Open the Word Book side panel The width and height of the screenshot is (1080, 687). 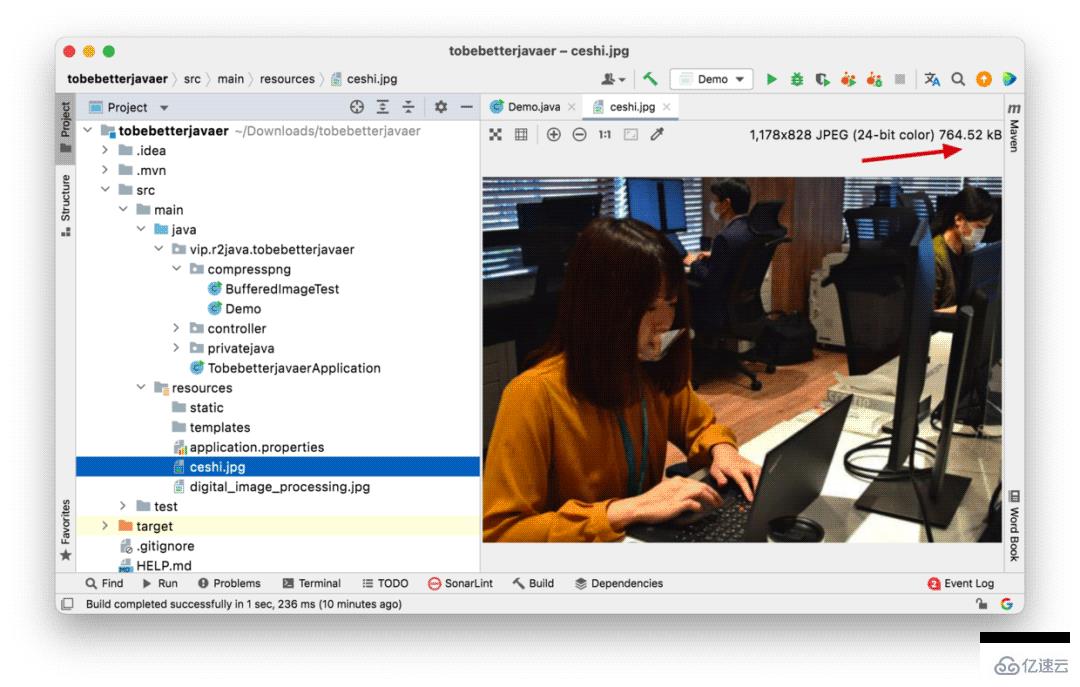click(1014, 525)
